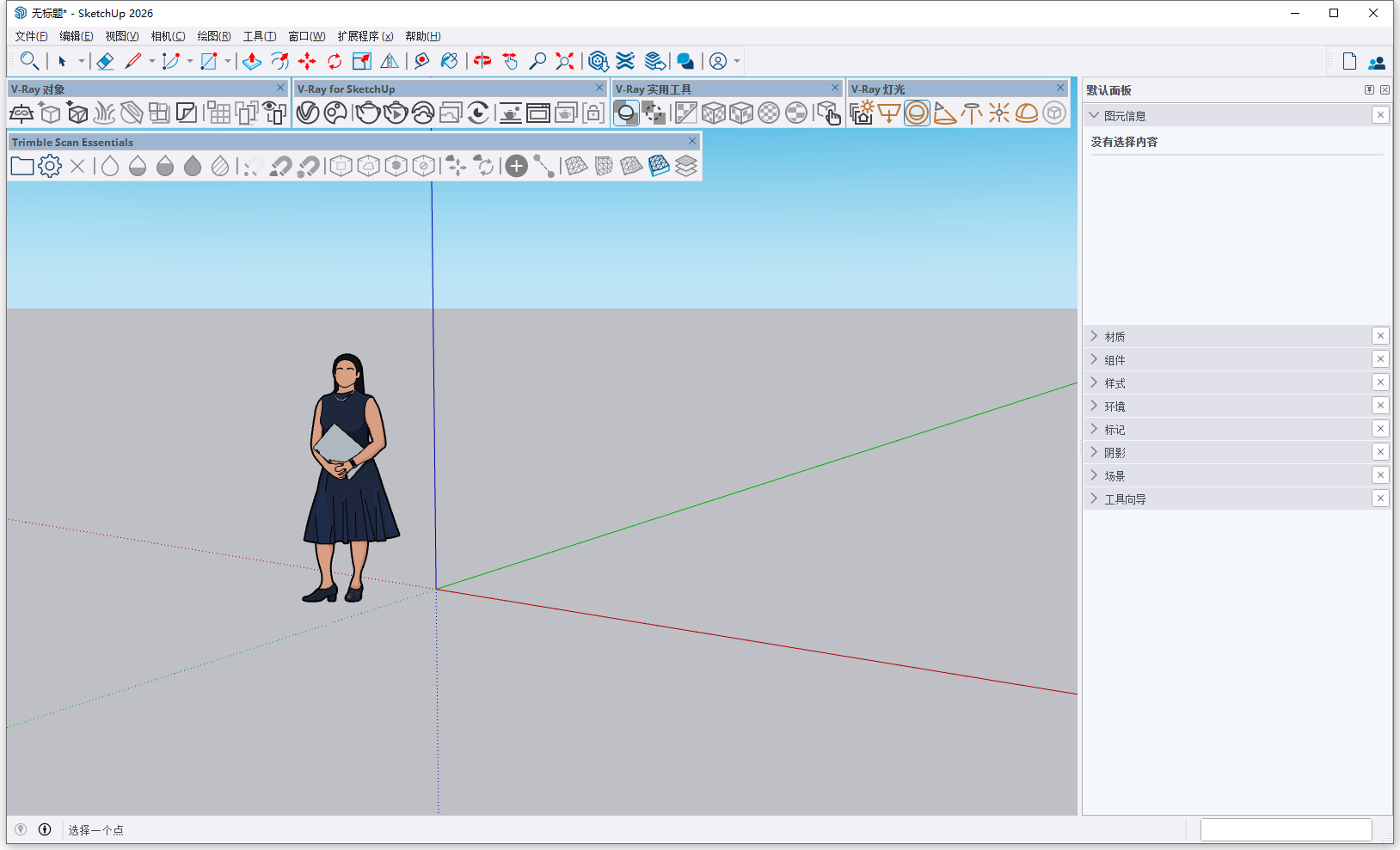1400x850 pixels.
Task: Open the V-Ray Asset Editor
Action: 308,113
